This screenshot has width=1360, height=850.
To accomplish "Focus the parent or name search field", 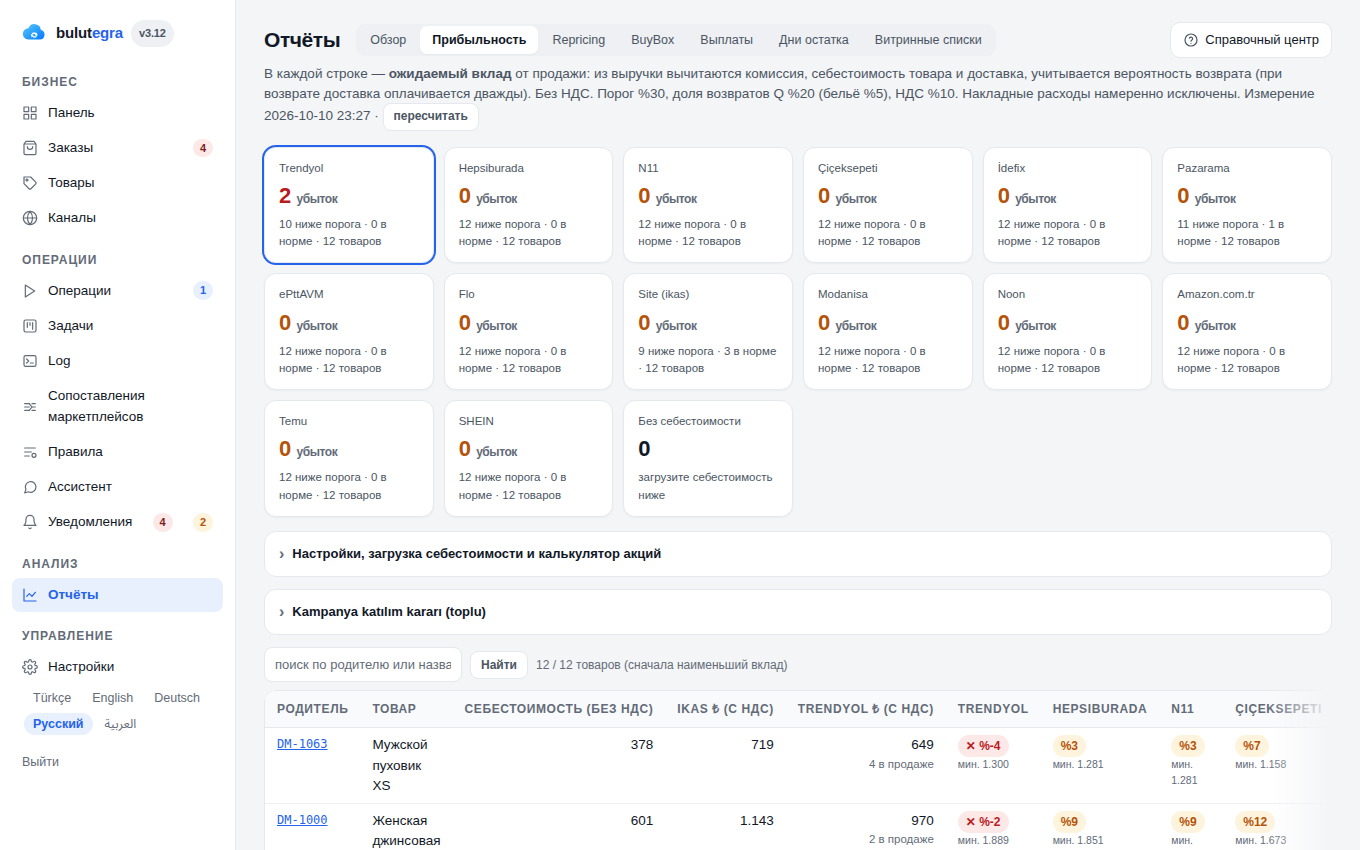I will coord(363,665).
